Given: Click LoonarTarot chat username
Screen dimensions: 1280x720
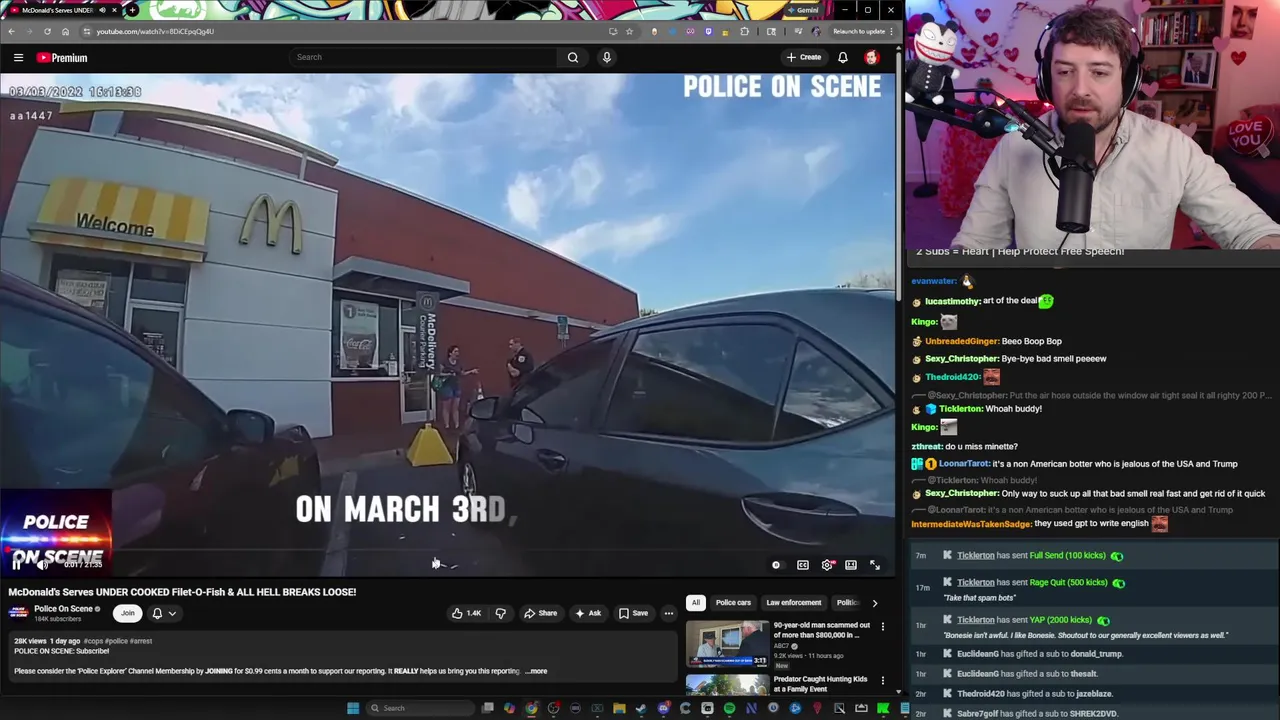Looking at the screenshot, I should pyautogui.click(x=962, y=464).
